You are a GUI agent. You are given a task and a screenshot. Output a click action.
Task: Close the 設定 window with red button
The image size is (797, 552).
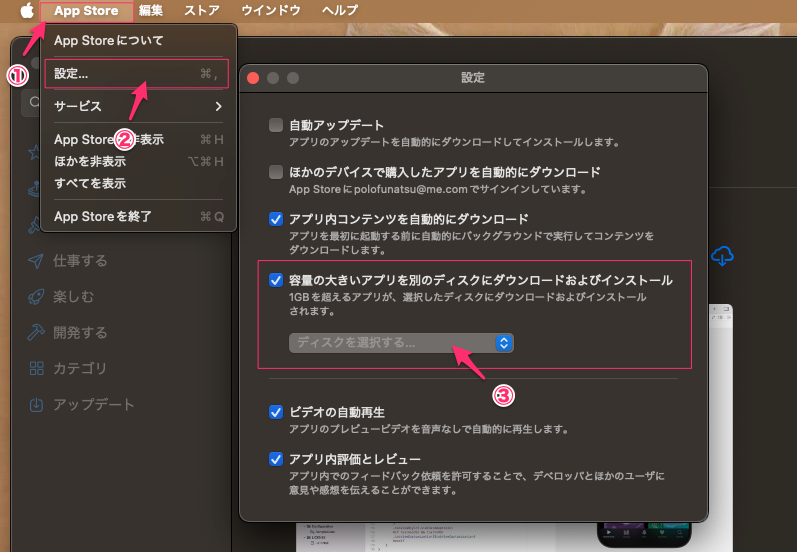(x=254, y=78)
